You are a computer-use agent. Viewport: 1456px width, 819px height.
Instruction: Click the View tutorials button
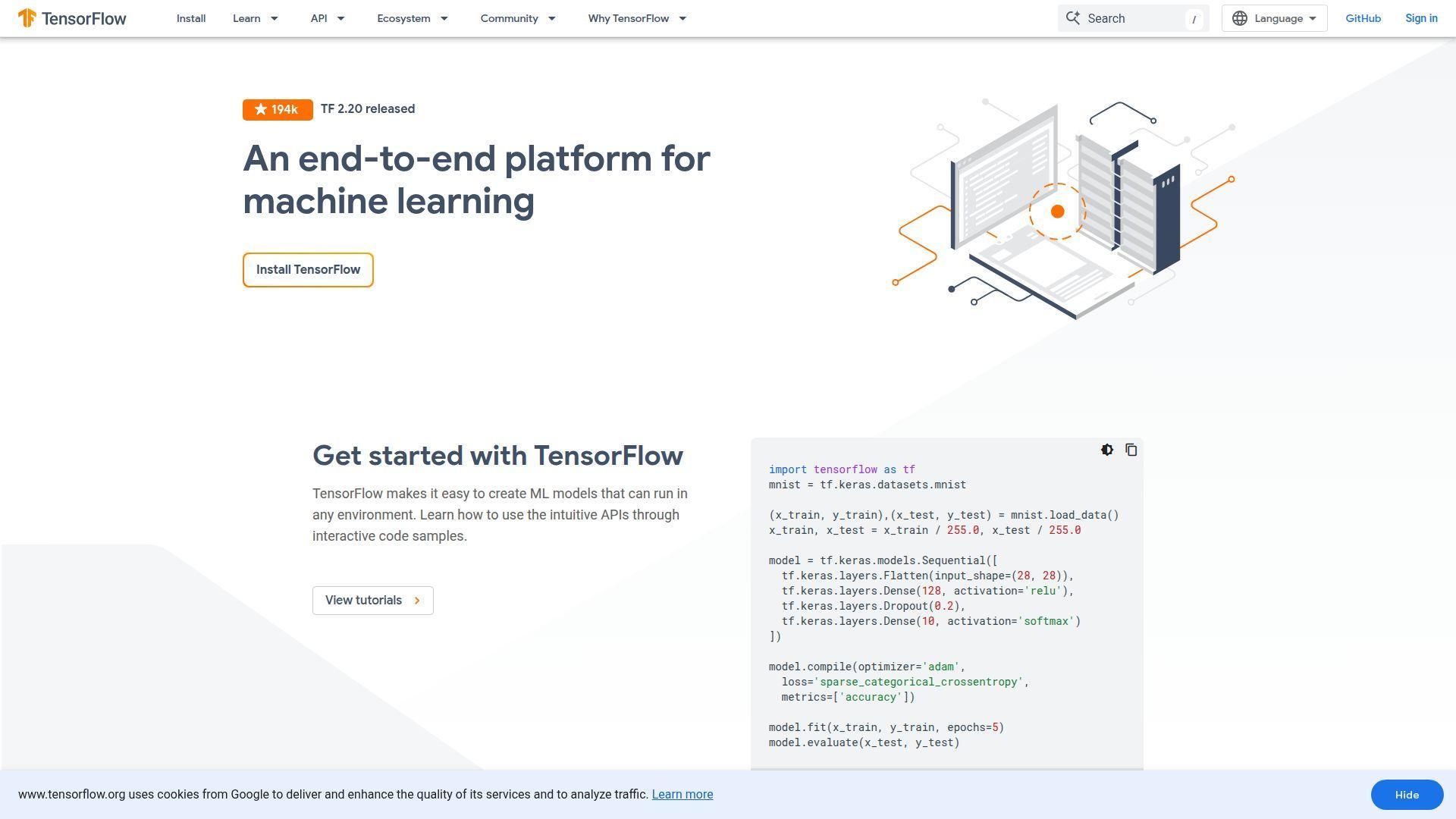pyautogui.click(x=372, y=600)
